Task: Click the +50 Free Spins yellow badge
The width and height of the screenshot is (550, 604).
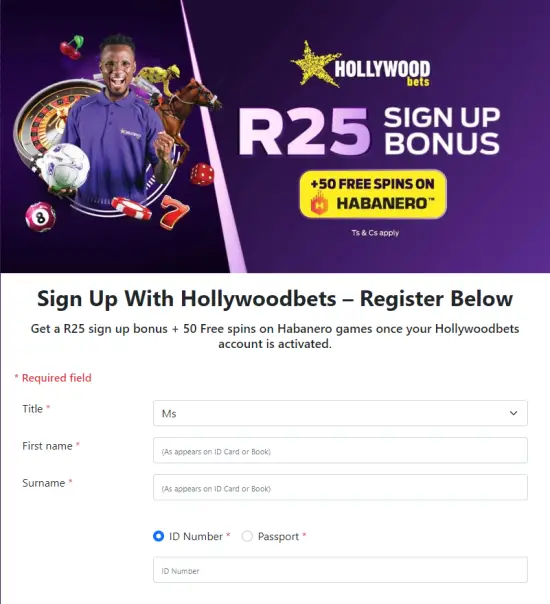Action: click(373, 194)
